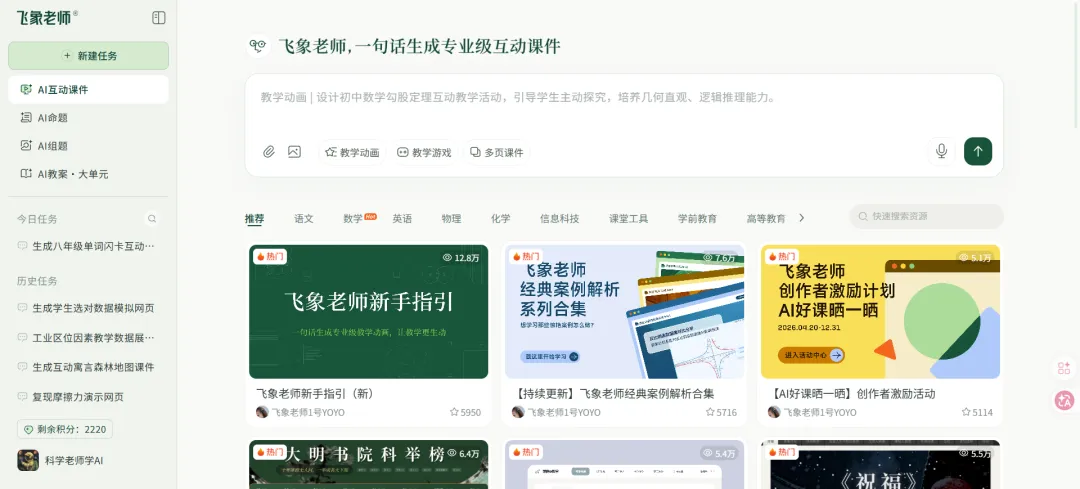Click the green send arrow button
This screenshot has height=489, width=1080.
pyautogui.click(x=978, y=151)
